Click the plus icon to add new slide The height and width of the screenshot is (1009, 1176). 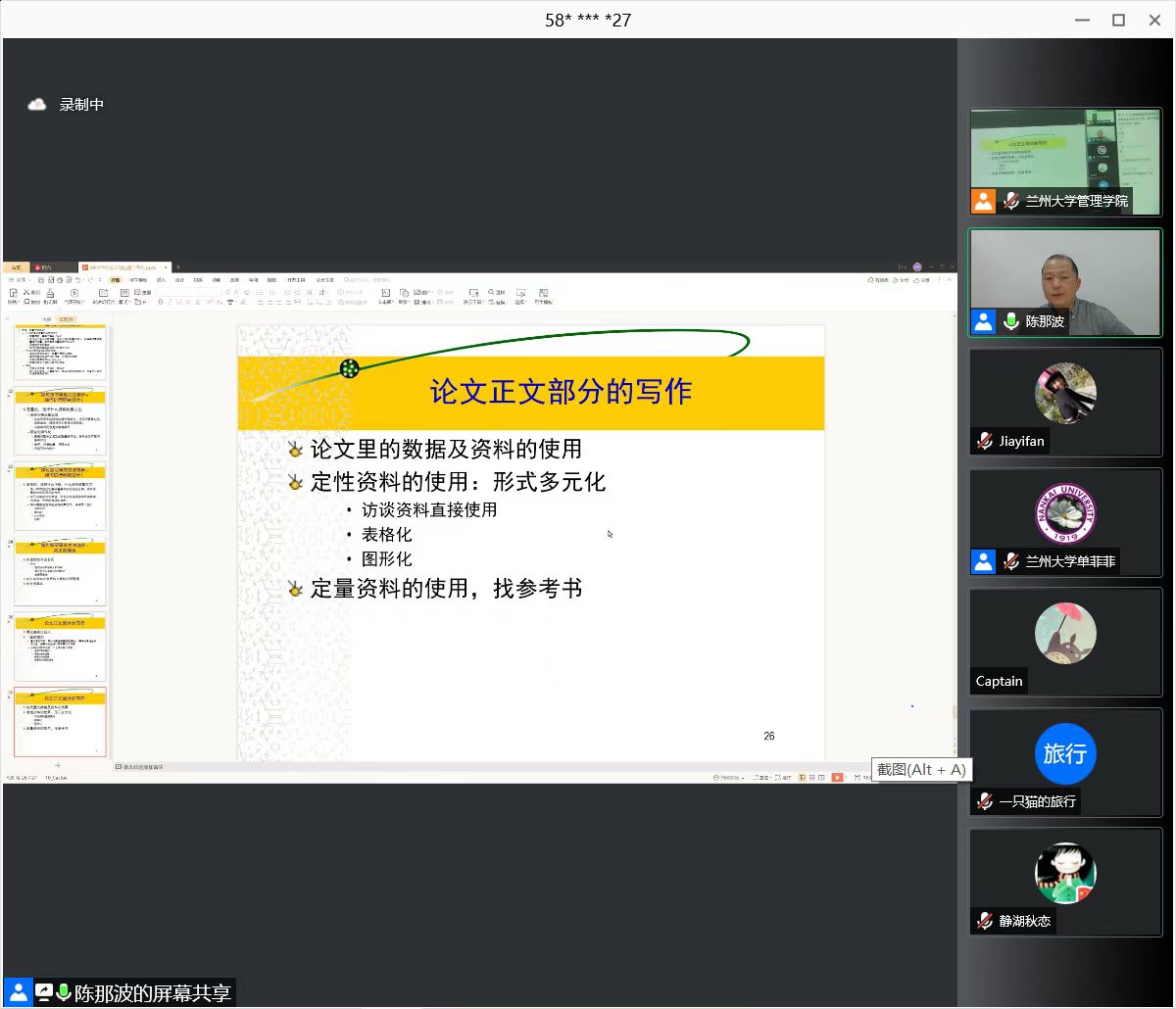coord(58,765)
